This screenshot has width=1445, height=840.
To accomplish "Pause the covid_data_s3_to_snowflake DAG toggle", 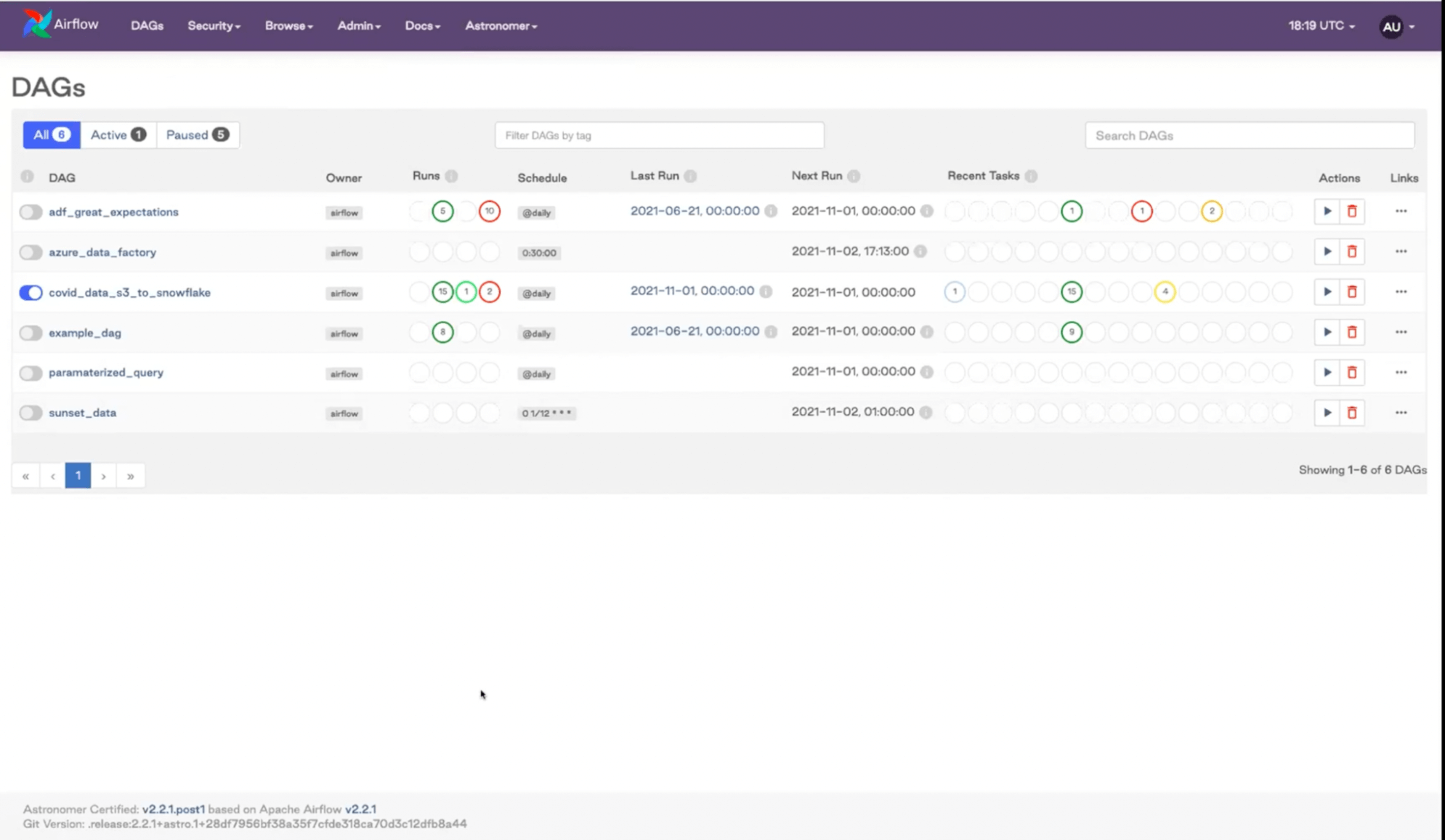I will point(30,293).
